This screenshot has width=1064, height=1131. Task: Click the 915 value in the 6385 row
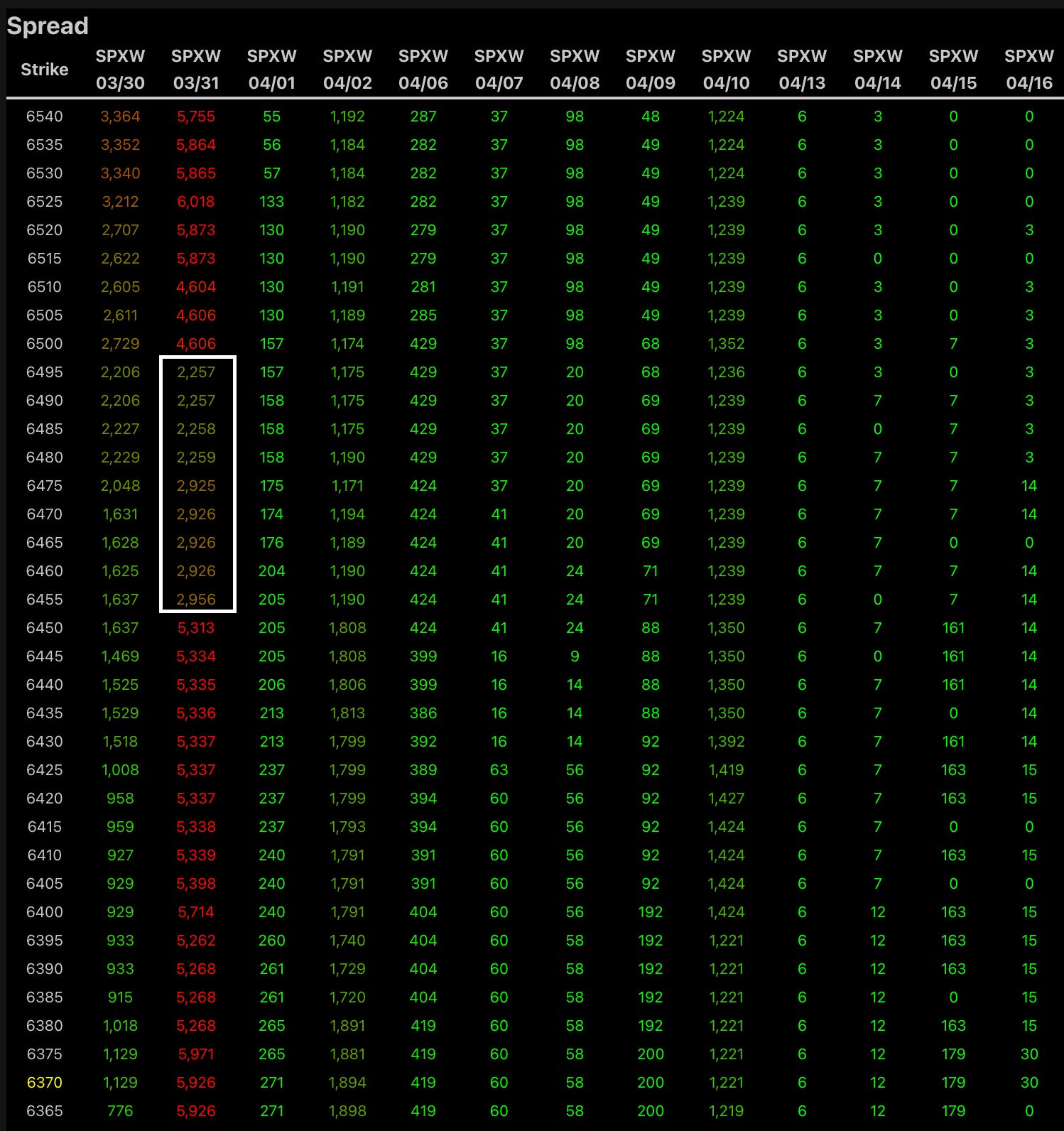pos(120,997)
